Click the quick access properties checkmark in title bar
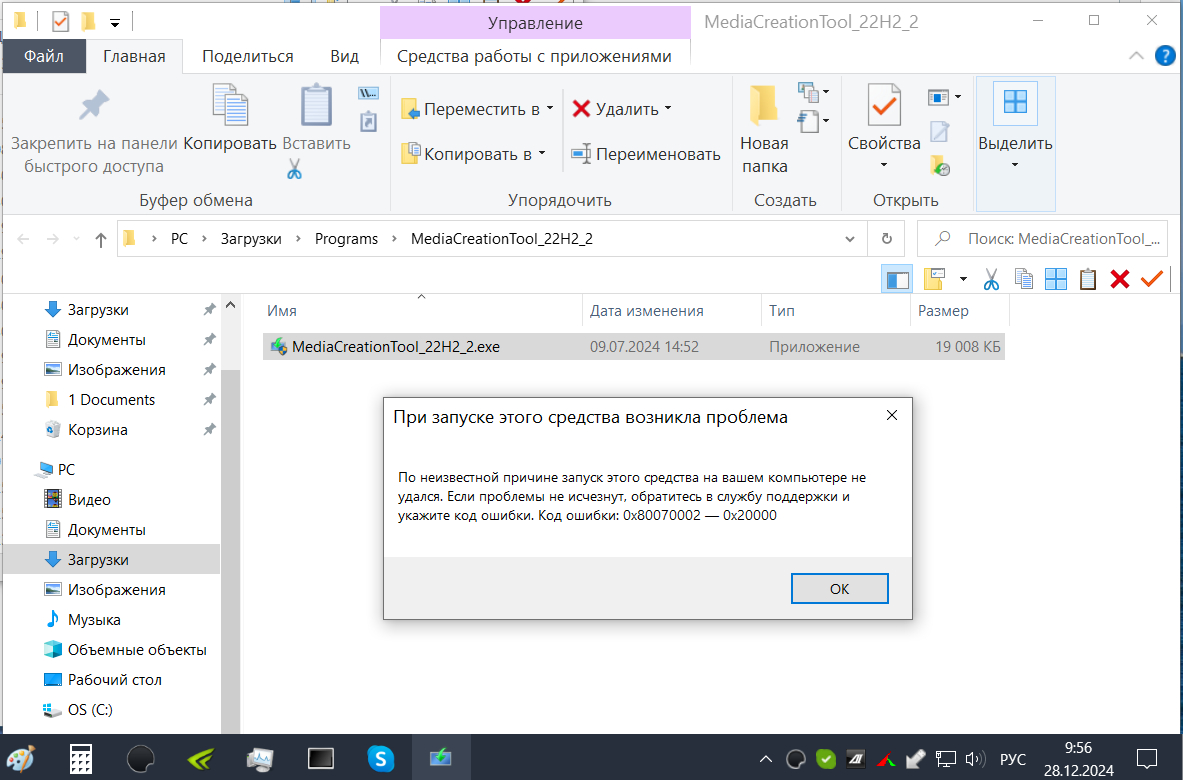The image size is (1183, 780). click(x=60, y=22)
